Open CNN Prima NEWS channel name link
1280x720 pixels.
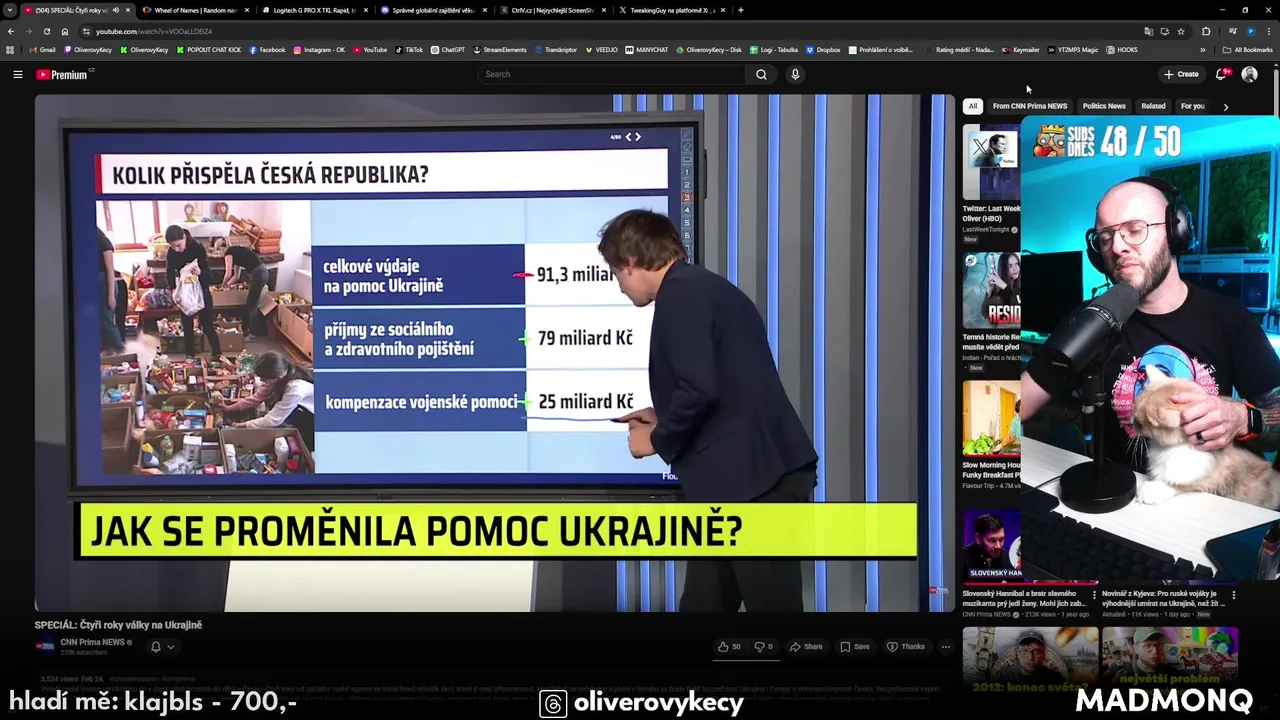(x=92, y=642)
